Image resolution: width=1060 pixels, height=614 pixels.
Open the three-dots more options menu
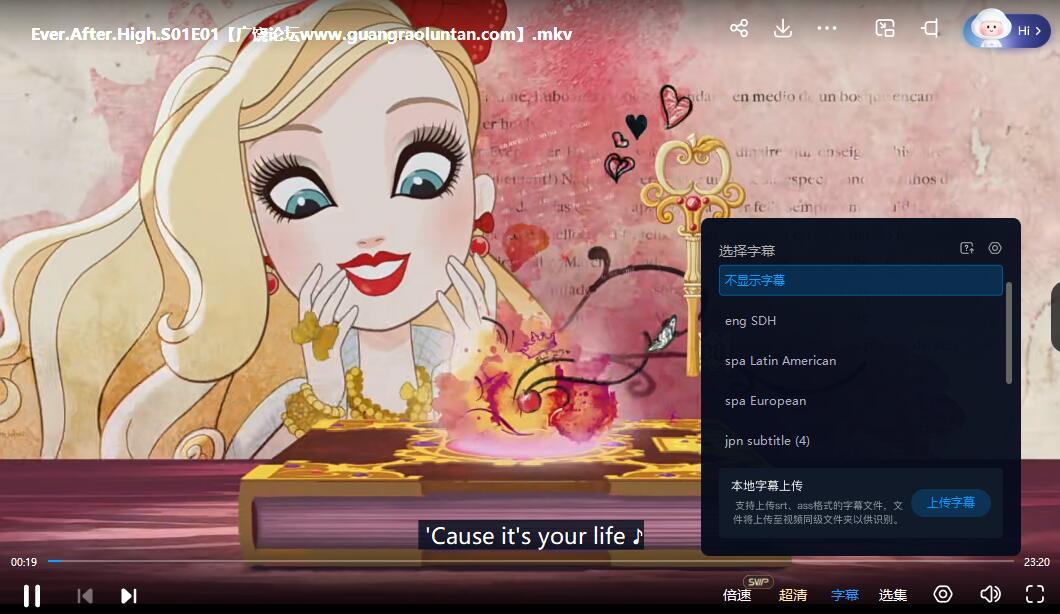(827, 28)
